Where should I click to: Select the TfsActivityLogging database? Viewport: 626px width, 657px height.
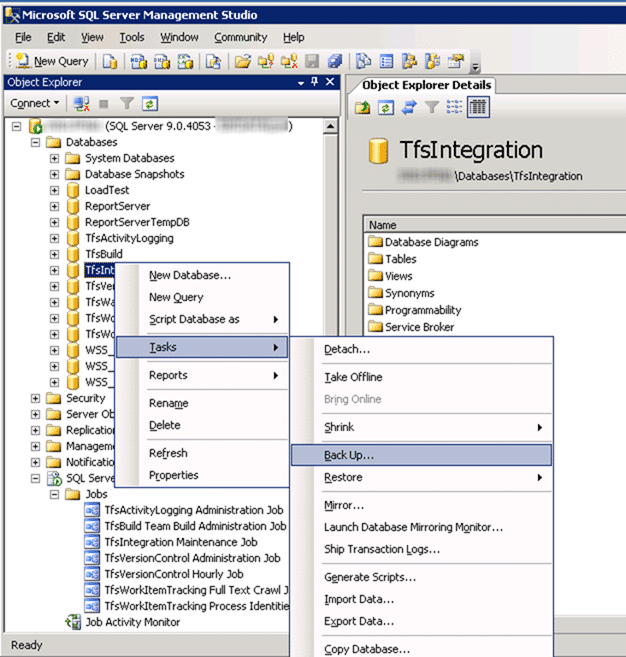129,238
